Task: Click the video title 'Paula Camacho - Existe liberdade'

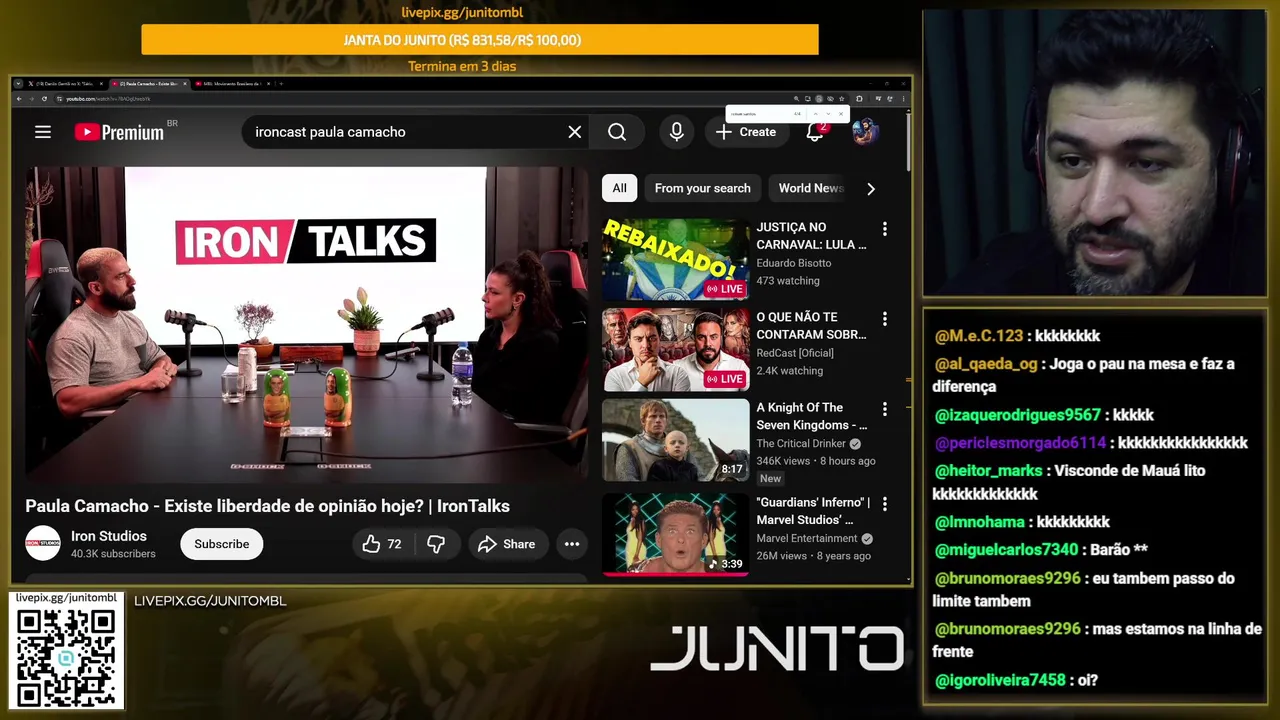Action: 267,506
